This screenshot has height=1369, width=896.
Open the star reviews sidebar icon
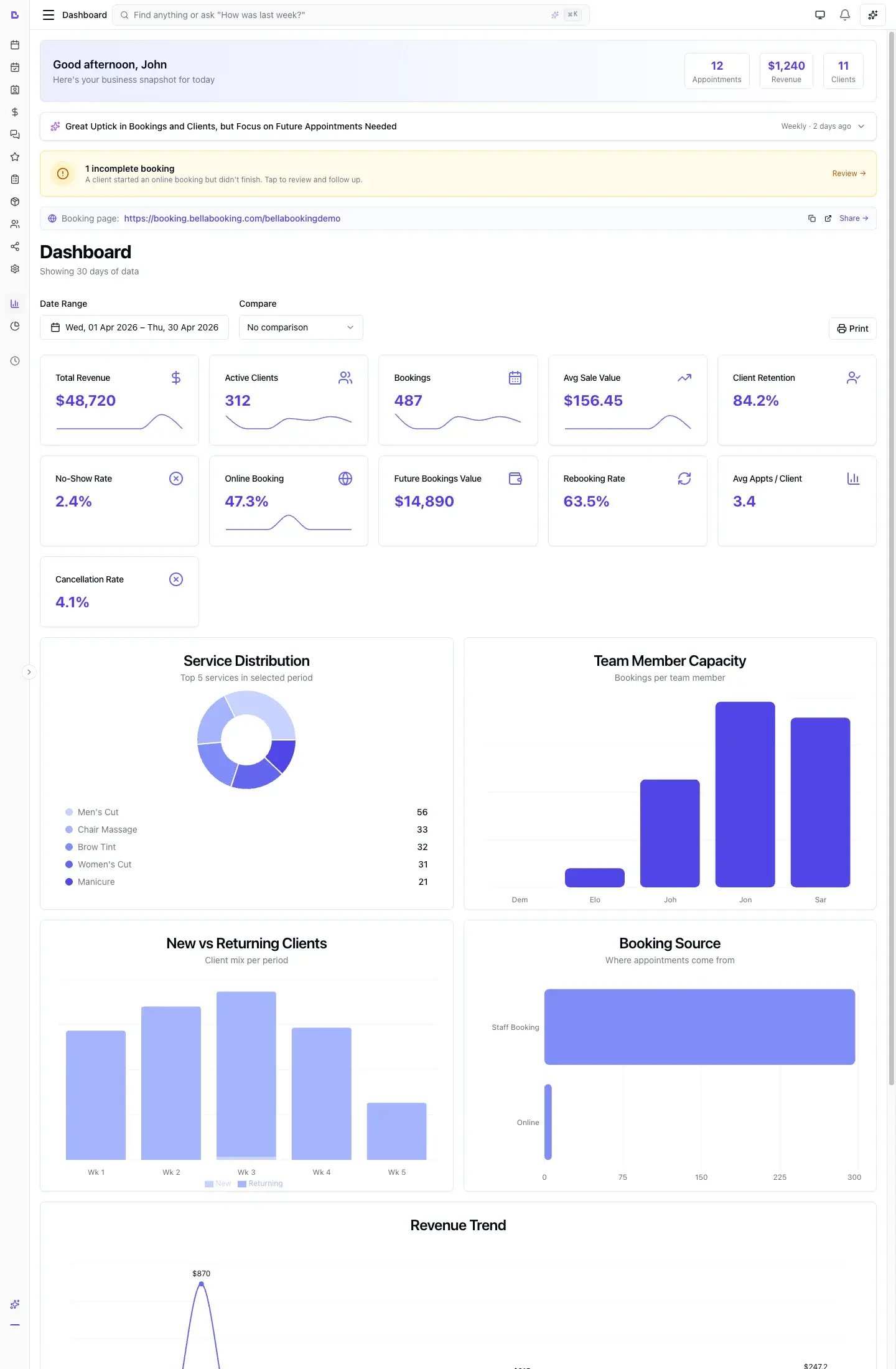click(15, 157)
